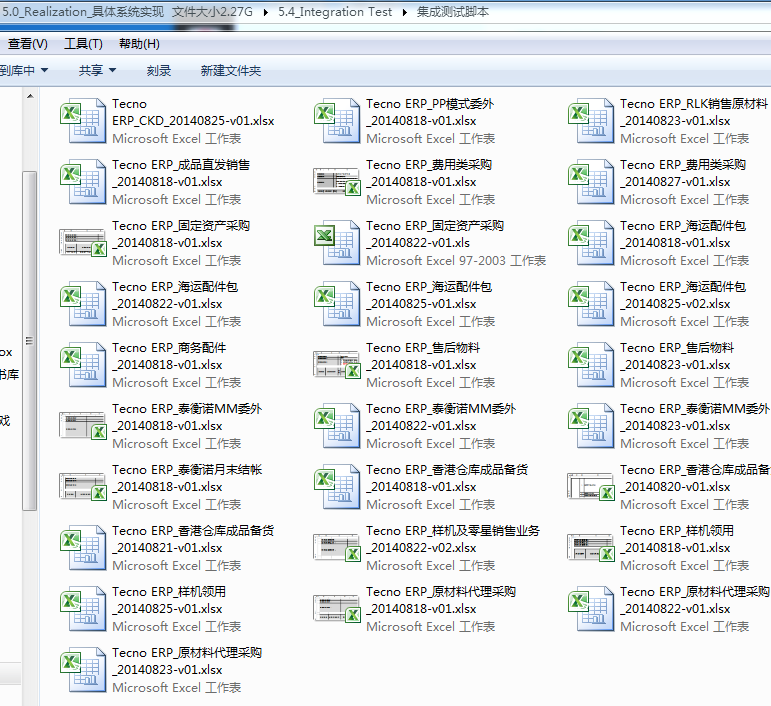
Task: Click file name Tecno ERP_海运配件包 _20140825-v02.xlsx
Action: tap(682, 295)
